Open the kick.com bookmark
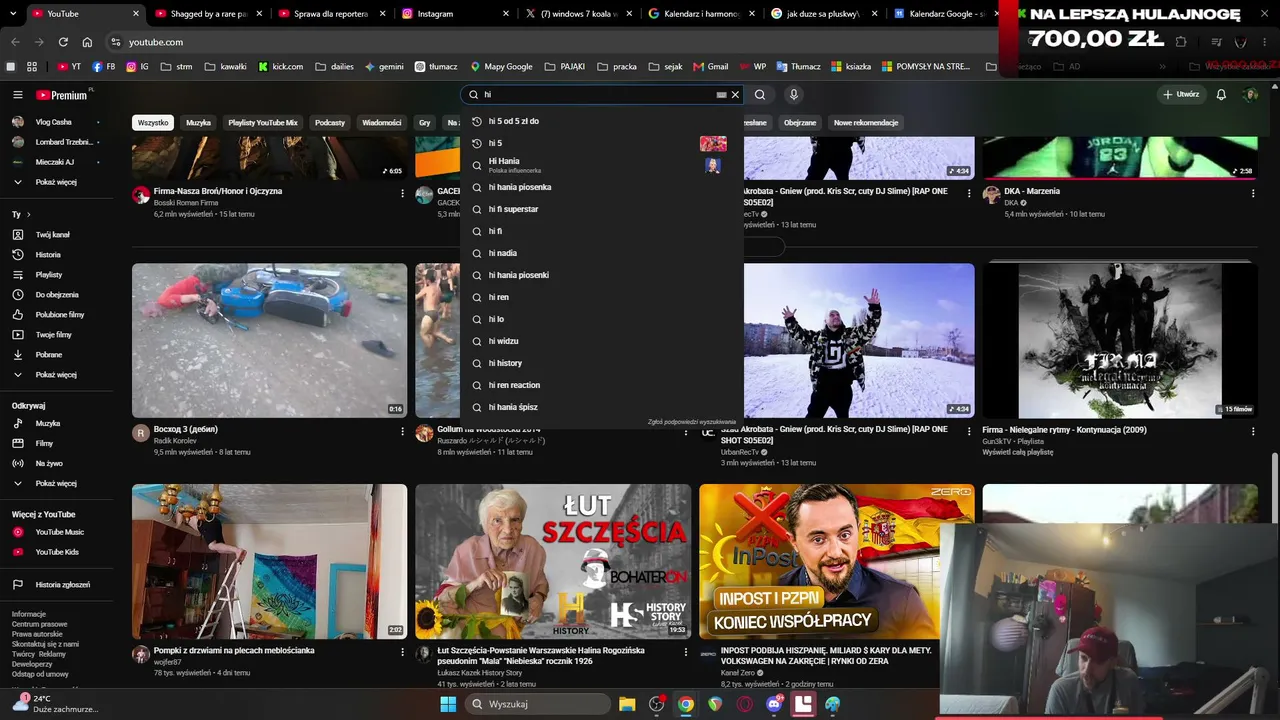 pyautogui.click(x=281, y=67)
